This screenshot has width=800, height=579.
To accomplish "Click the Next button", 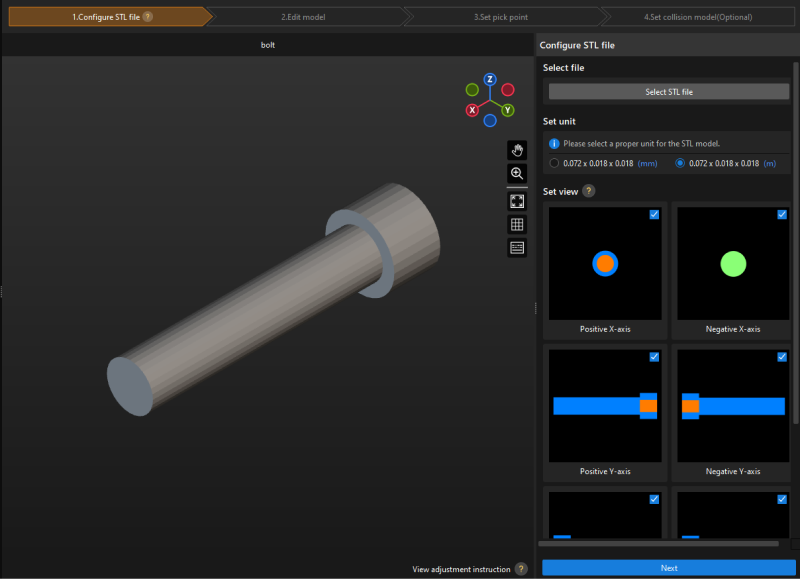I will click(668, 567).
